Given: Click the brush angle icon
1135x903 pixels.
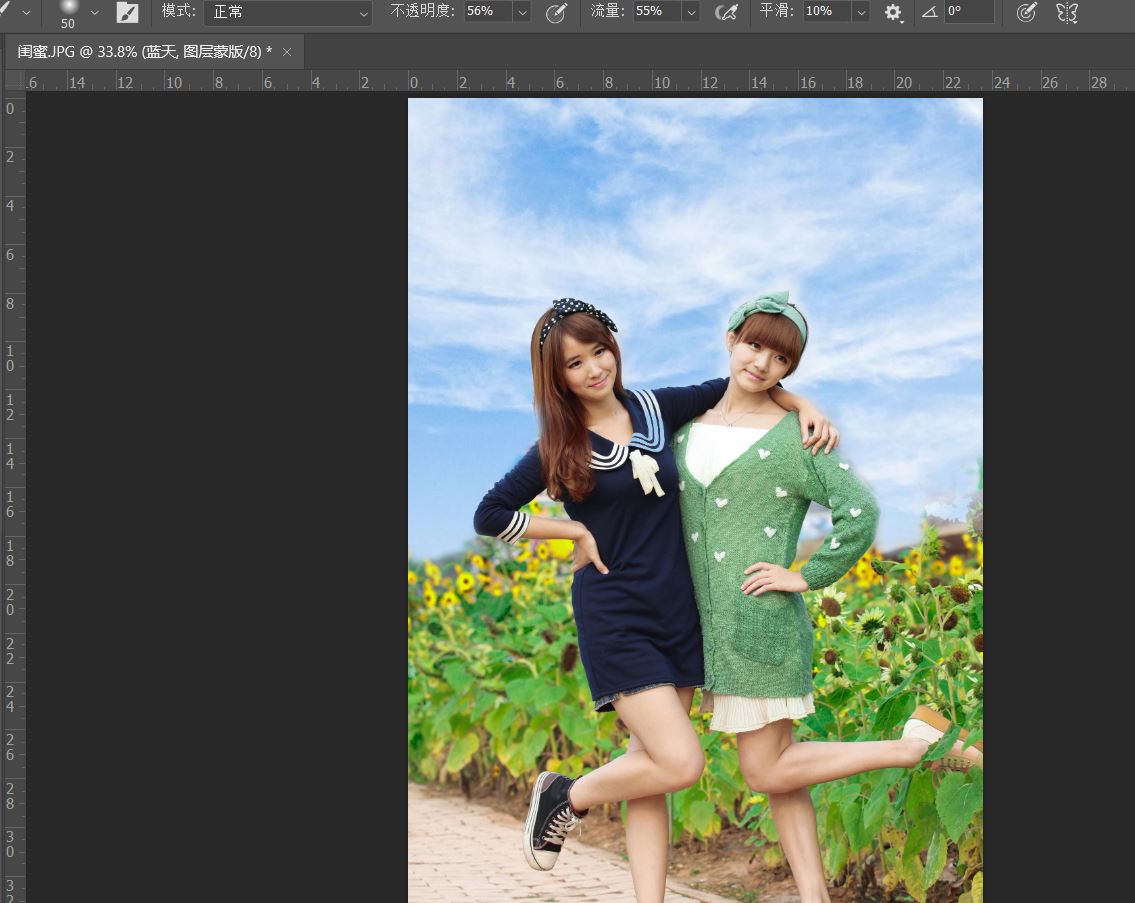Looking at the screenshot, I should pyautogui.click(x=929, y=12).
